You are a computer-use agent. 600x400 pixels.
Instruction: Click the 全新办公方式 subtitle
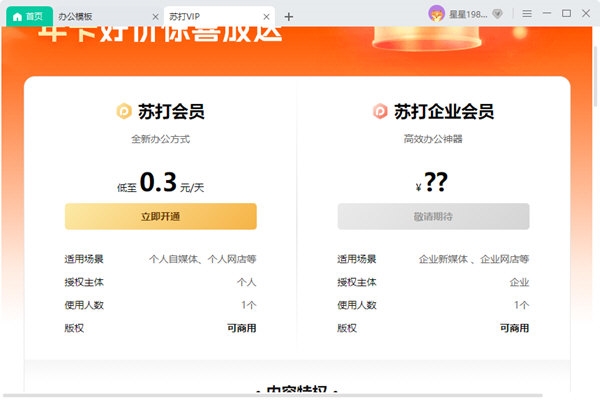click(x=161, y=139)
